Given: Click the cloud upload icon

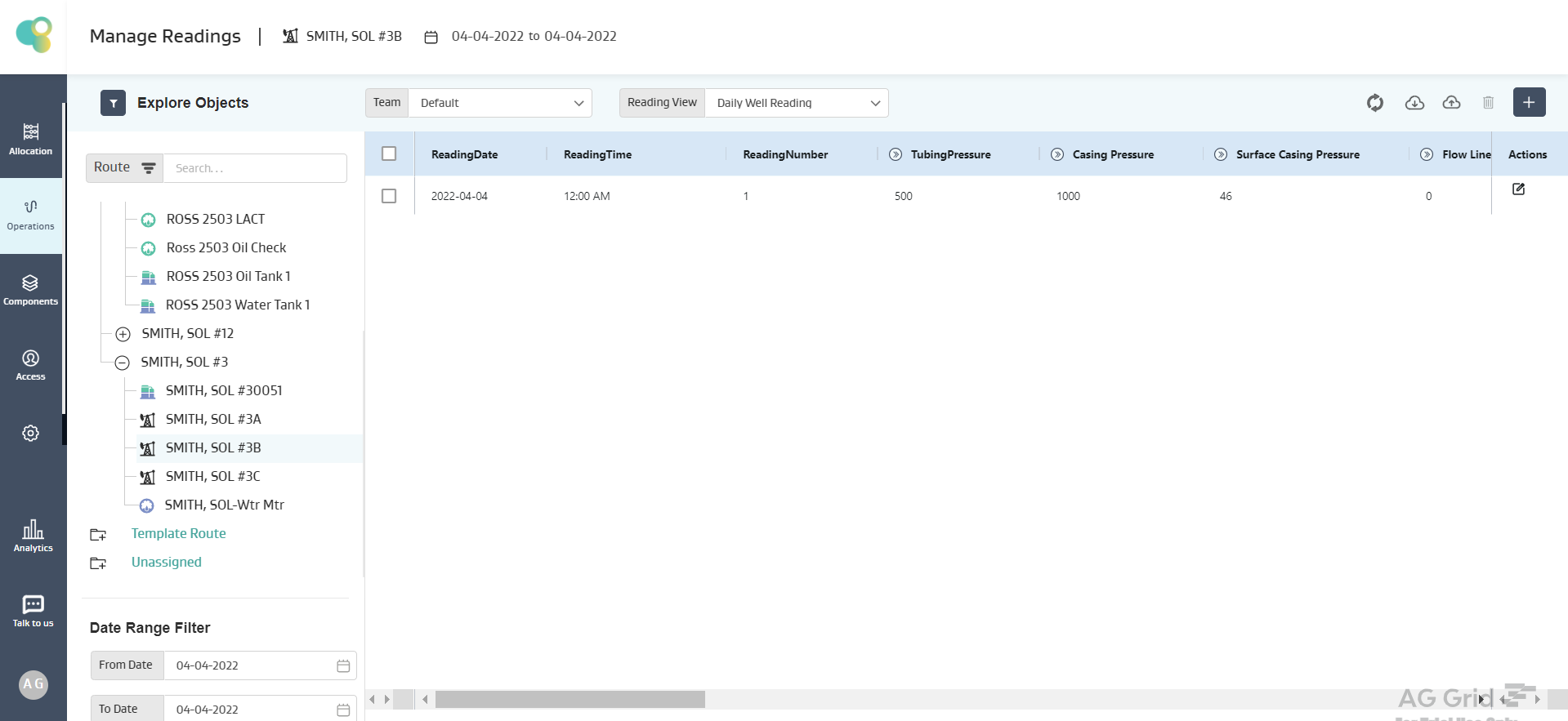Looking at the screenshot, I should (1451, 103).
